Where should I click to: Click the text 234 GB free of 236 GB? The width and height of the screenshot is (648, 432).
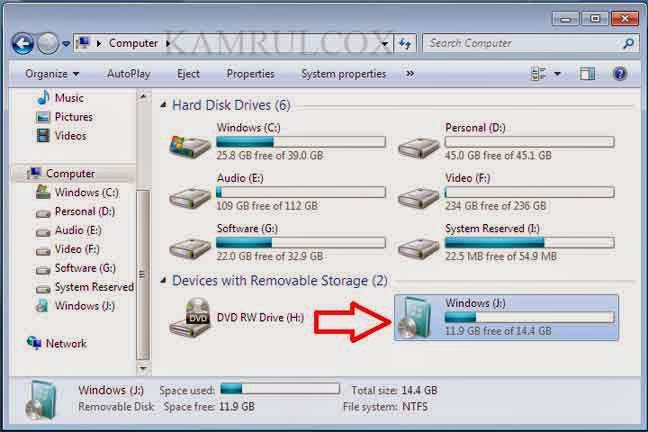496,206
